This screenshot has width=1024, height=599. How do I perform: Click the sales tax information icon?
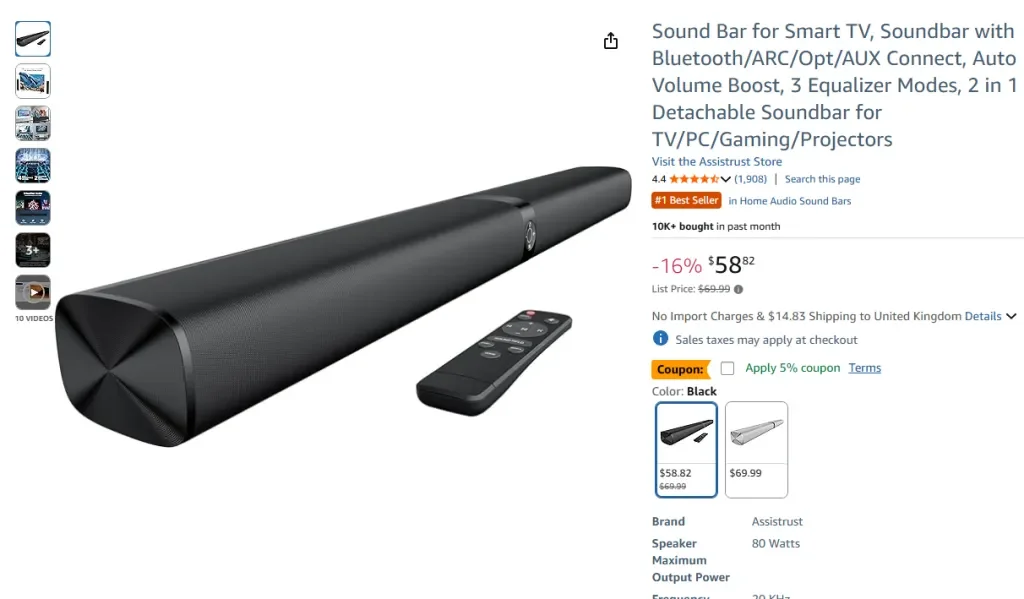[x=660, y=338]
